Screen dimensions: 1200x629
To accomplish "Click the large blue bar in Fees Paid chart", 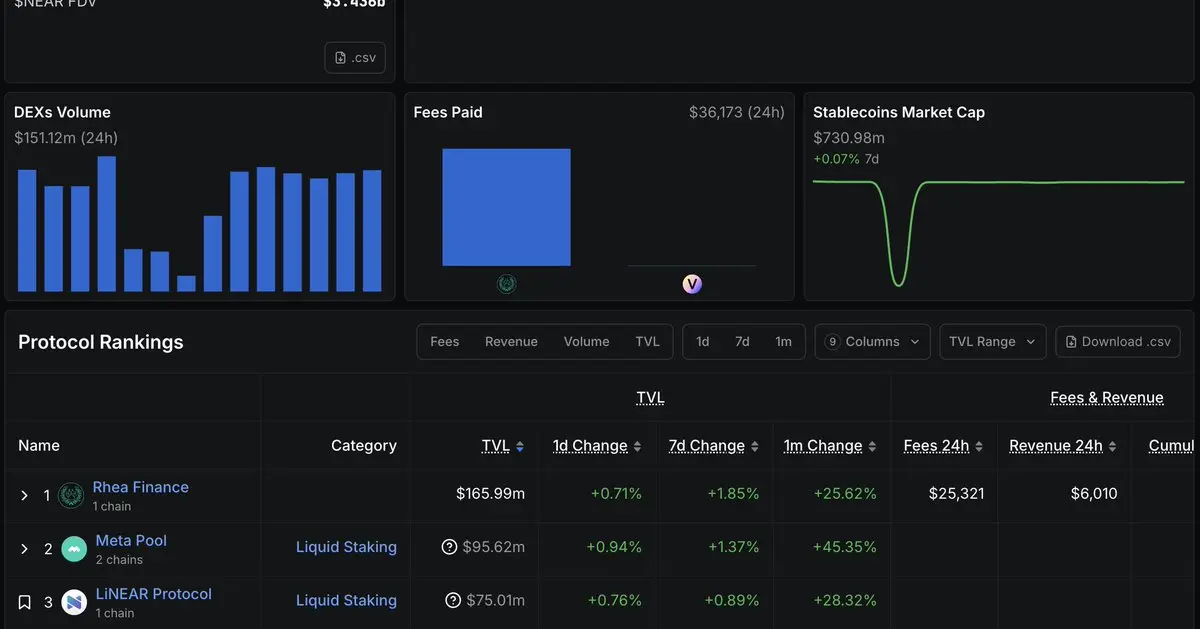I will pos(506,207).
